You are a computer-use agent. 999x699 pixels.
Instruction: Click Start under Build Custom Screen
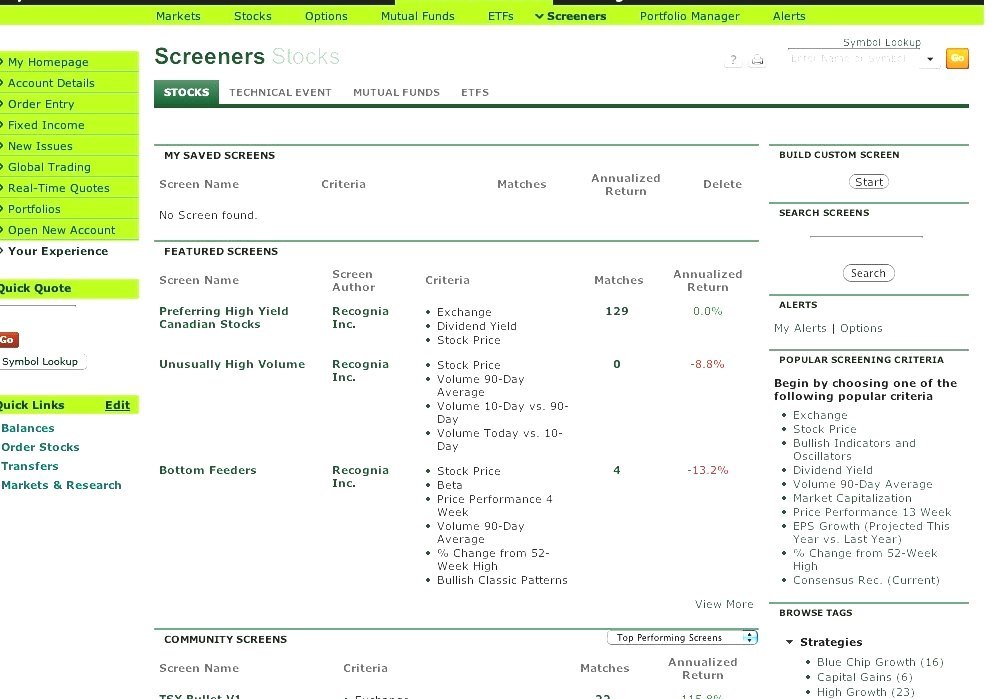868,181
